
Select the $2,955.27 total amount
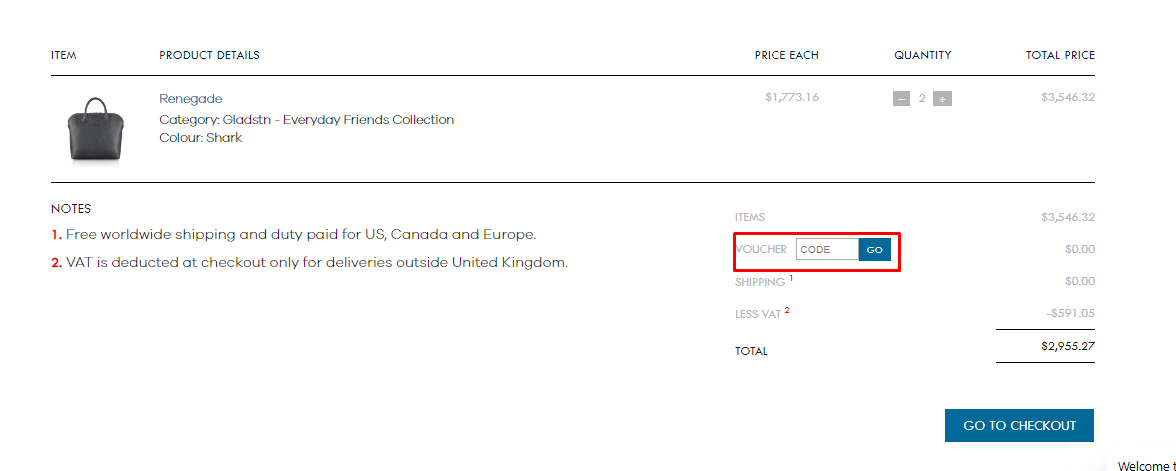click(1068, 346)
